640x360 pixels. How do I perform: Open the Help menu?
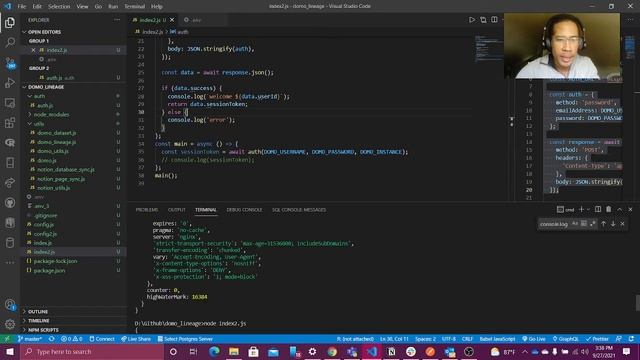157,7
